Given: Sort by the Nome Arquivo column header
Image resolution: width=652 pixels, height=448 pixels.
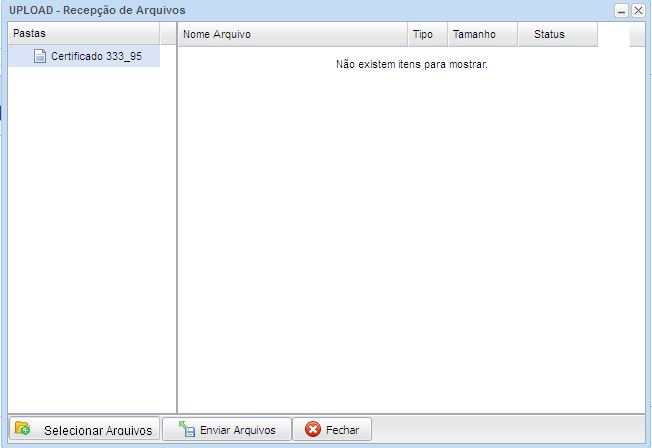Looking at the screenshot, I should 290,34.
